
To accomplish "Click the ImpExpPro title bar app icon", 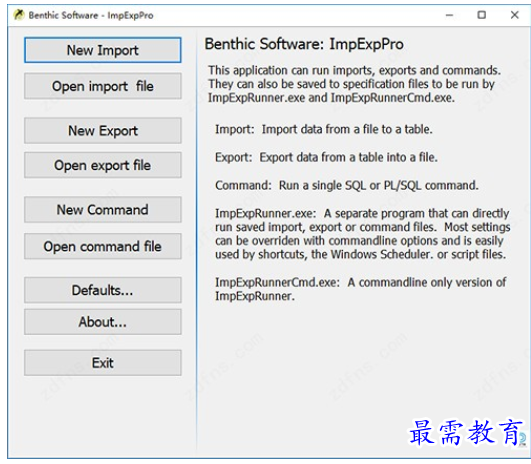I will pos(19,15).
